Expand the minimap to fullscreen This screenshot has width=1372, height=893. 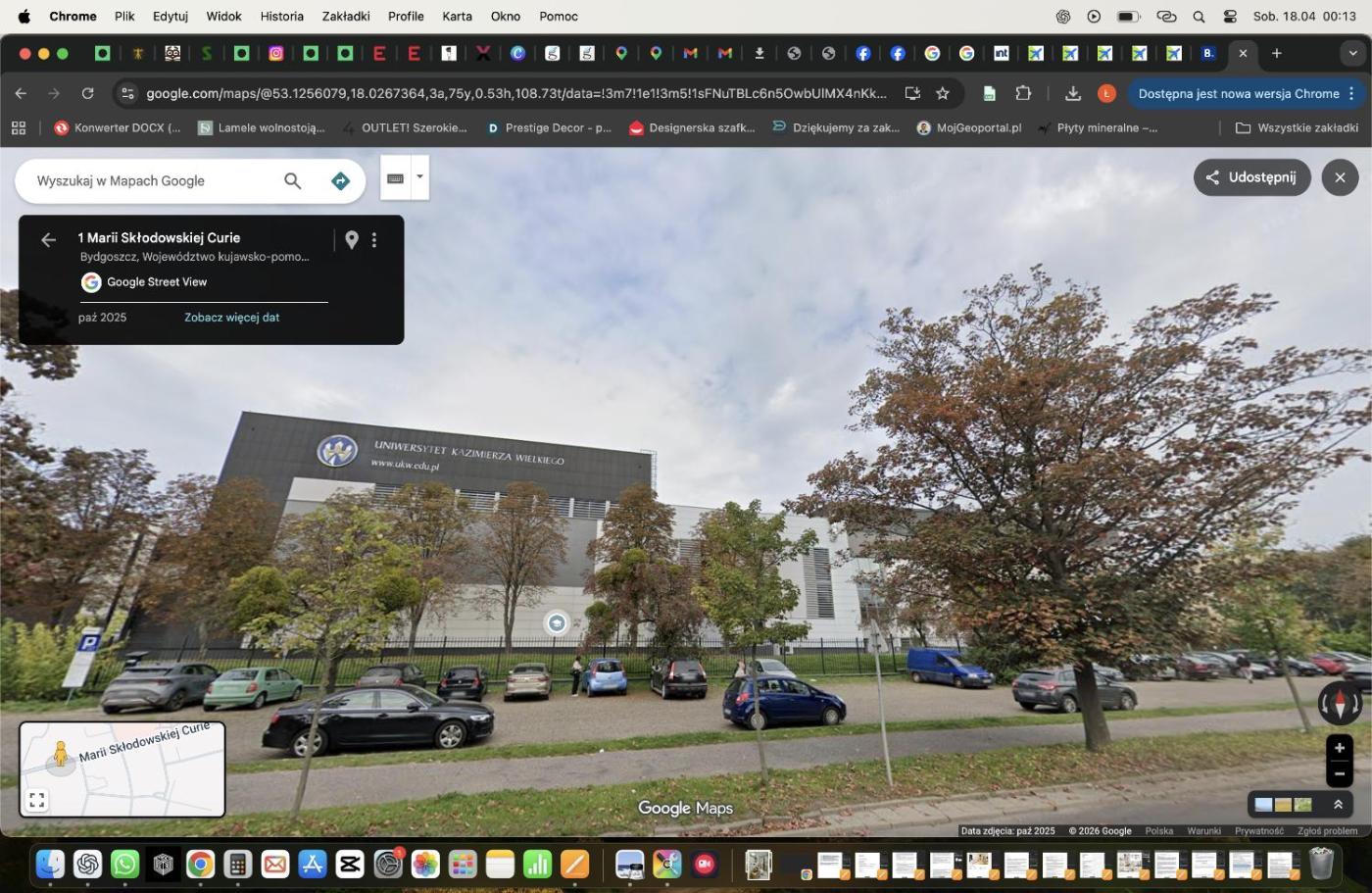(36, 801)
